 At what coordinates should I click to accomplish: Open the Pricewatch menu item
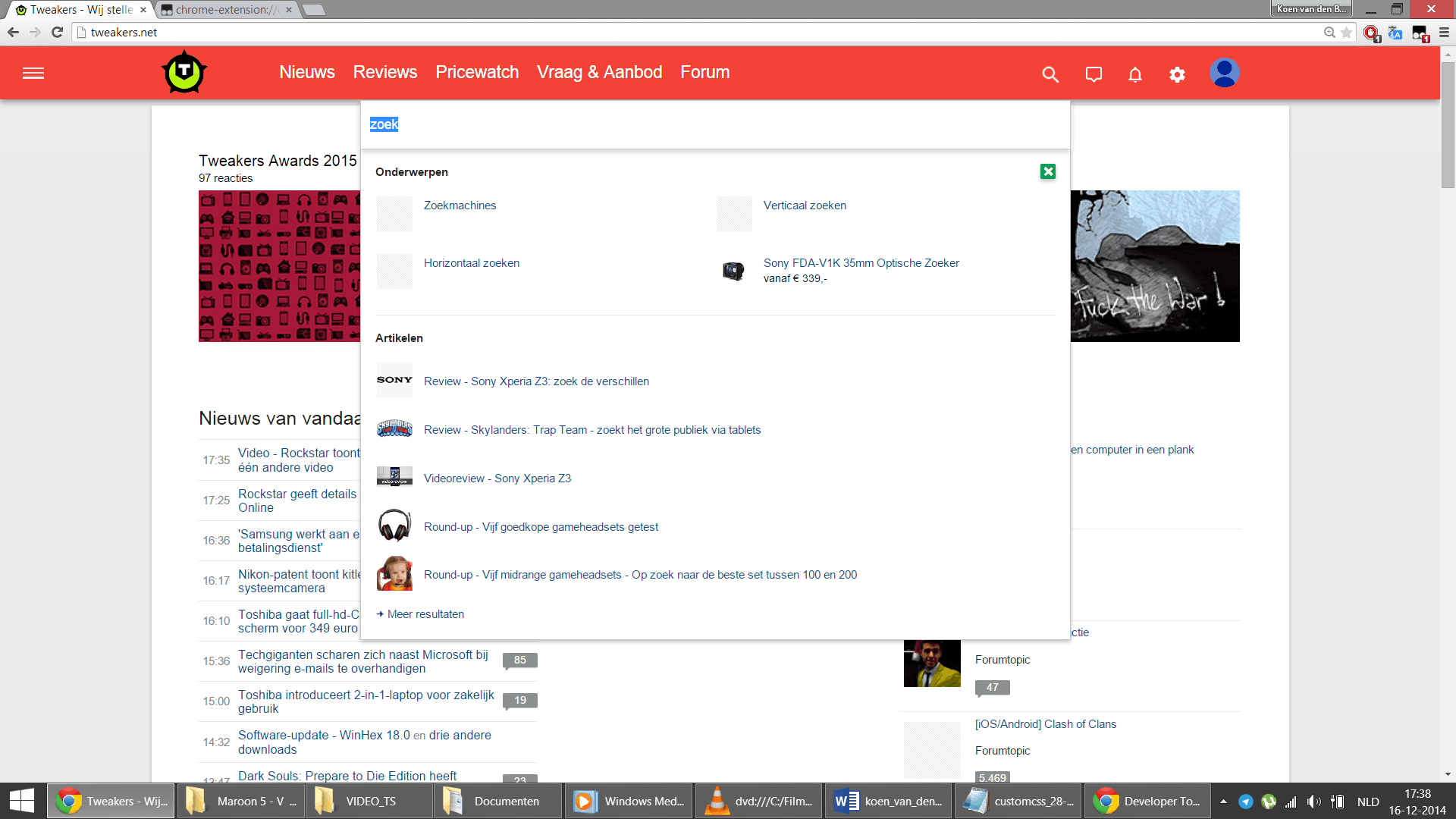point(477,72)
